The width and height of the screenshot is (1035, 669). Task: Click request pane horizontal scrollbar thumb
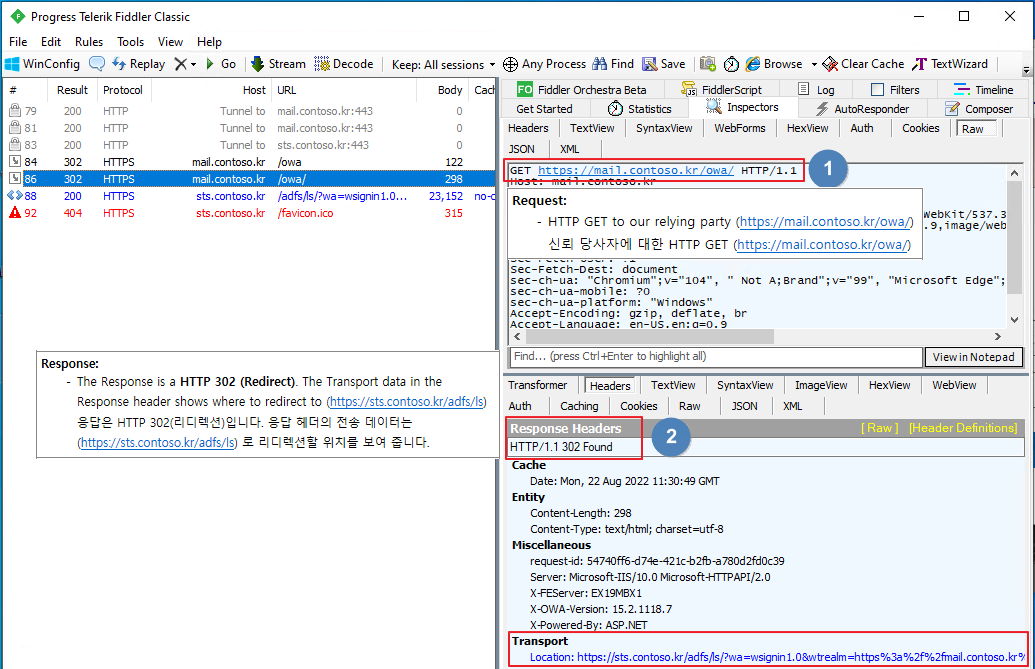tap(650, 336)
